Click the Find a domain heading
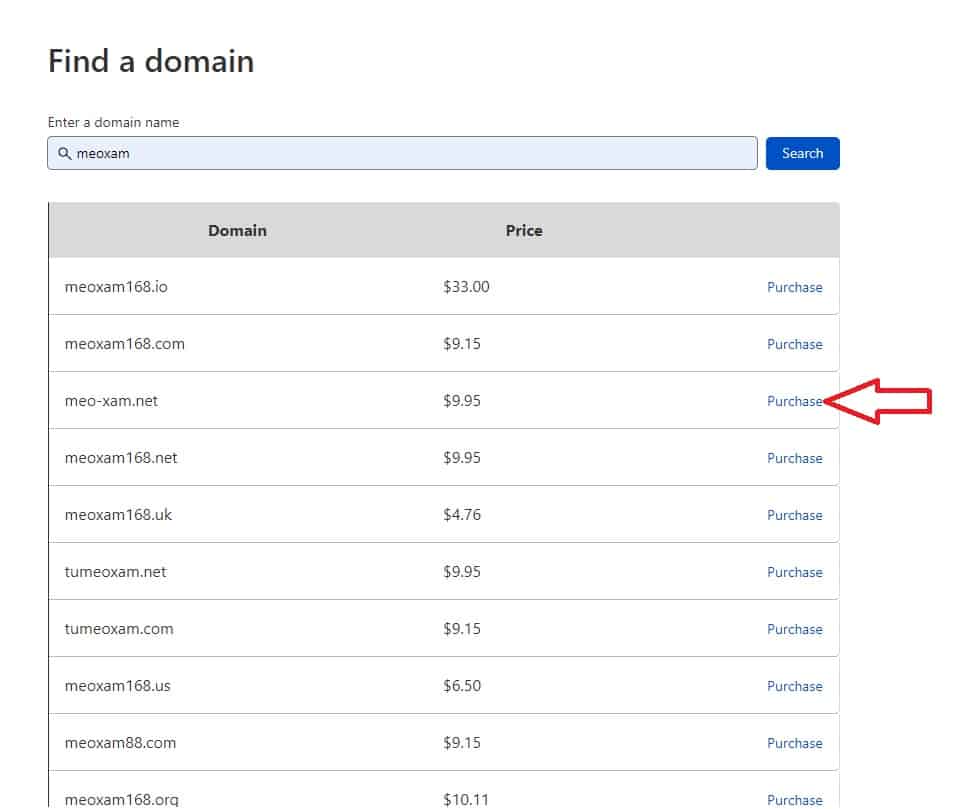 [151, 62]
